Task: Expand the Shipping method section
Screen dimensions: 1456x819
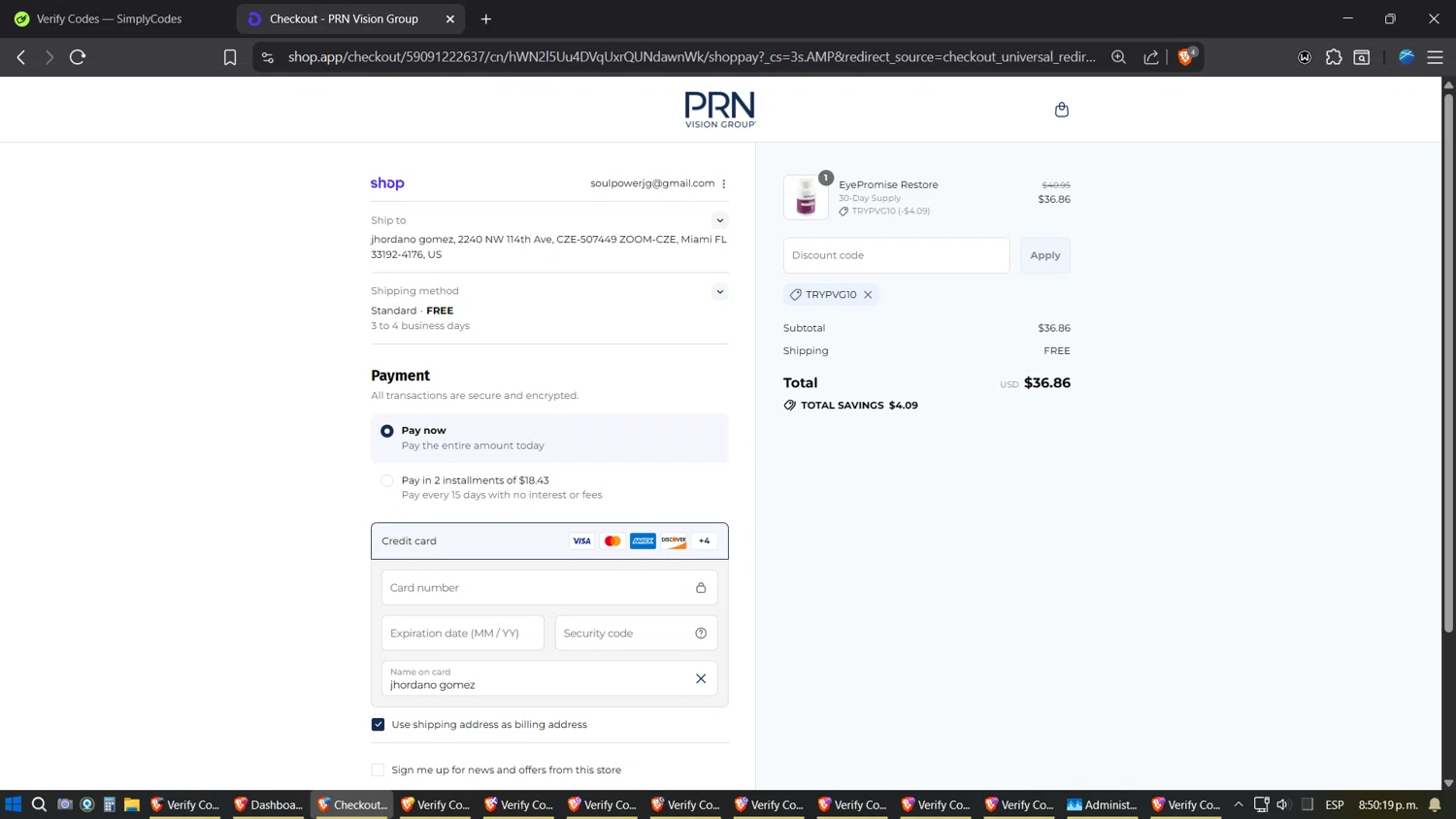Action: (719, 291)
